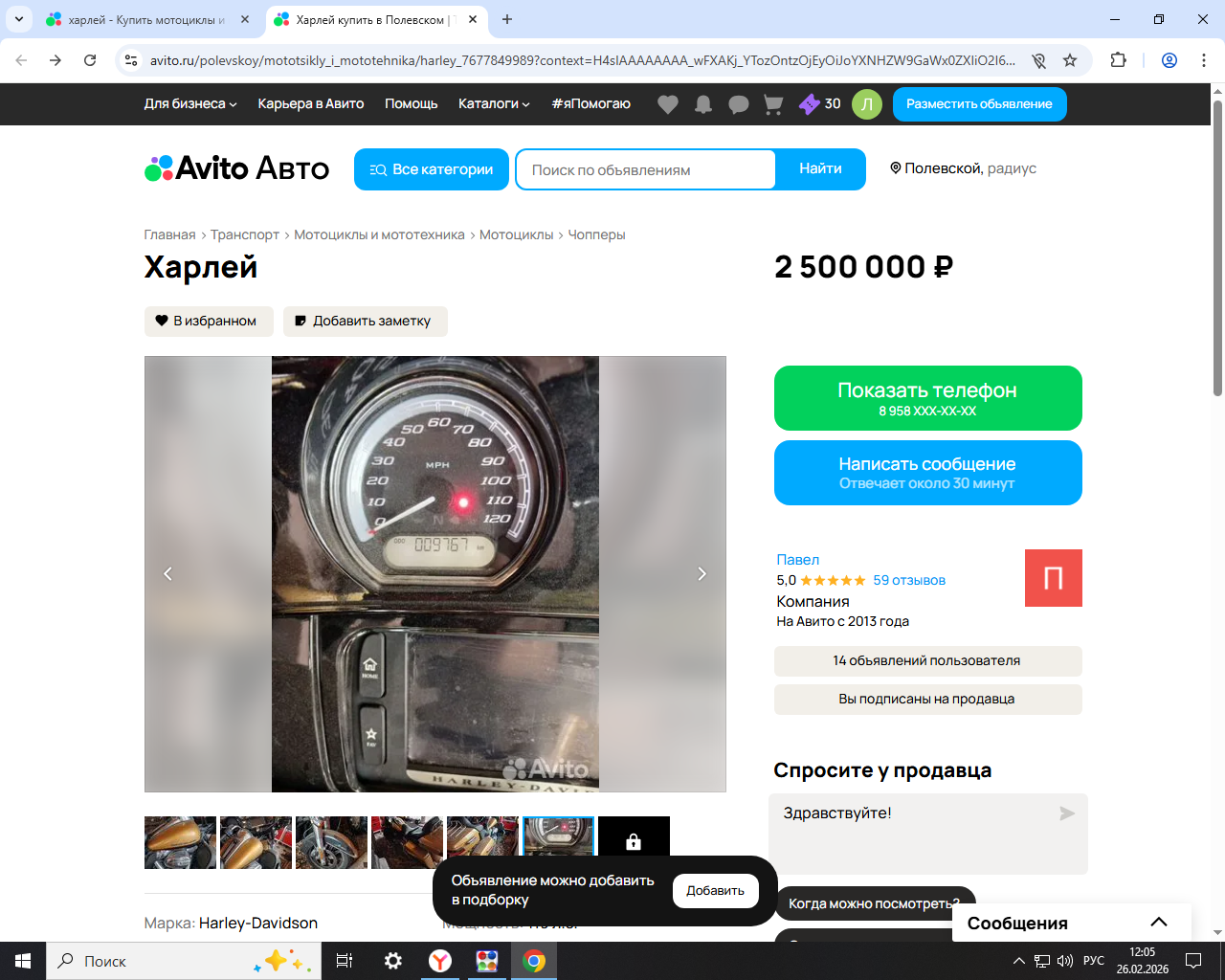This screenshot has width=1225, height=980.
Task: Open tab search dropdown arrow
Action: (x=19, y=19)
